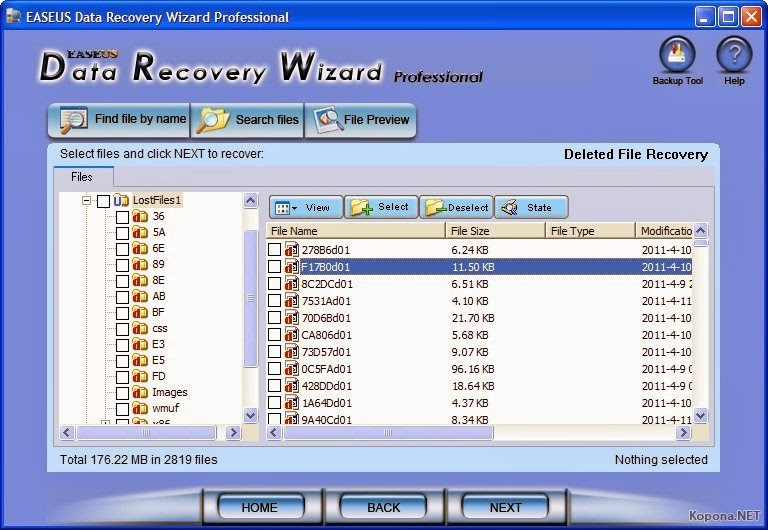The image size is (768, 530).
Task: Sort by the File Name column header
Action: 356,231
